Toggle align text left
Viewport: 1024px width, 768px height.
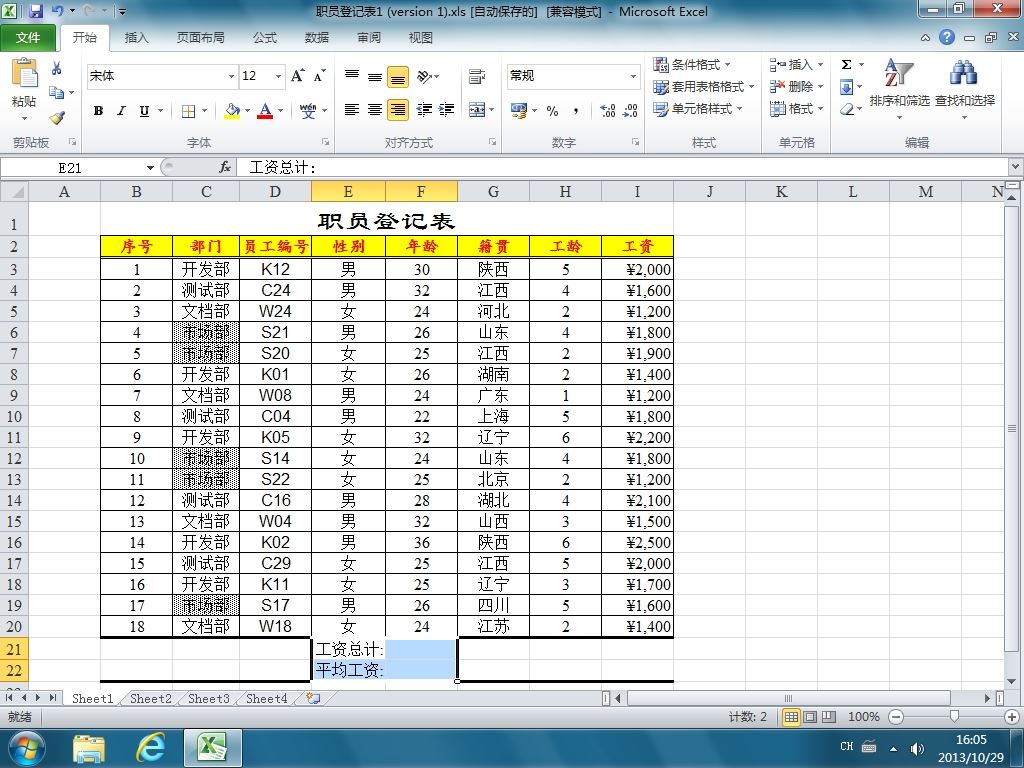pyautogui.click(x=352, y=110)
